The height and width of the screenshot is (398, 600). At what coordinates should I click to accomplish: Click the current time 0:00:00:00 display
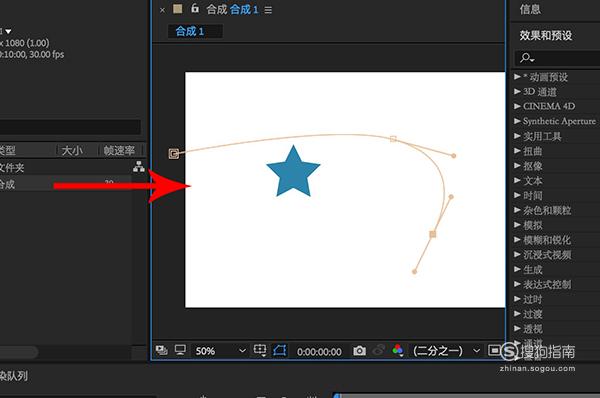(x=319, y=352)
